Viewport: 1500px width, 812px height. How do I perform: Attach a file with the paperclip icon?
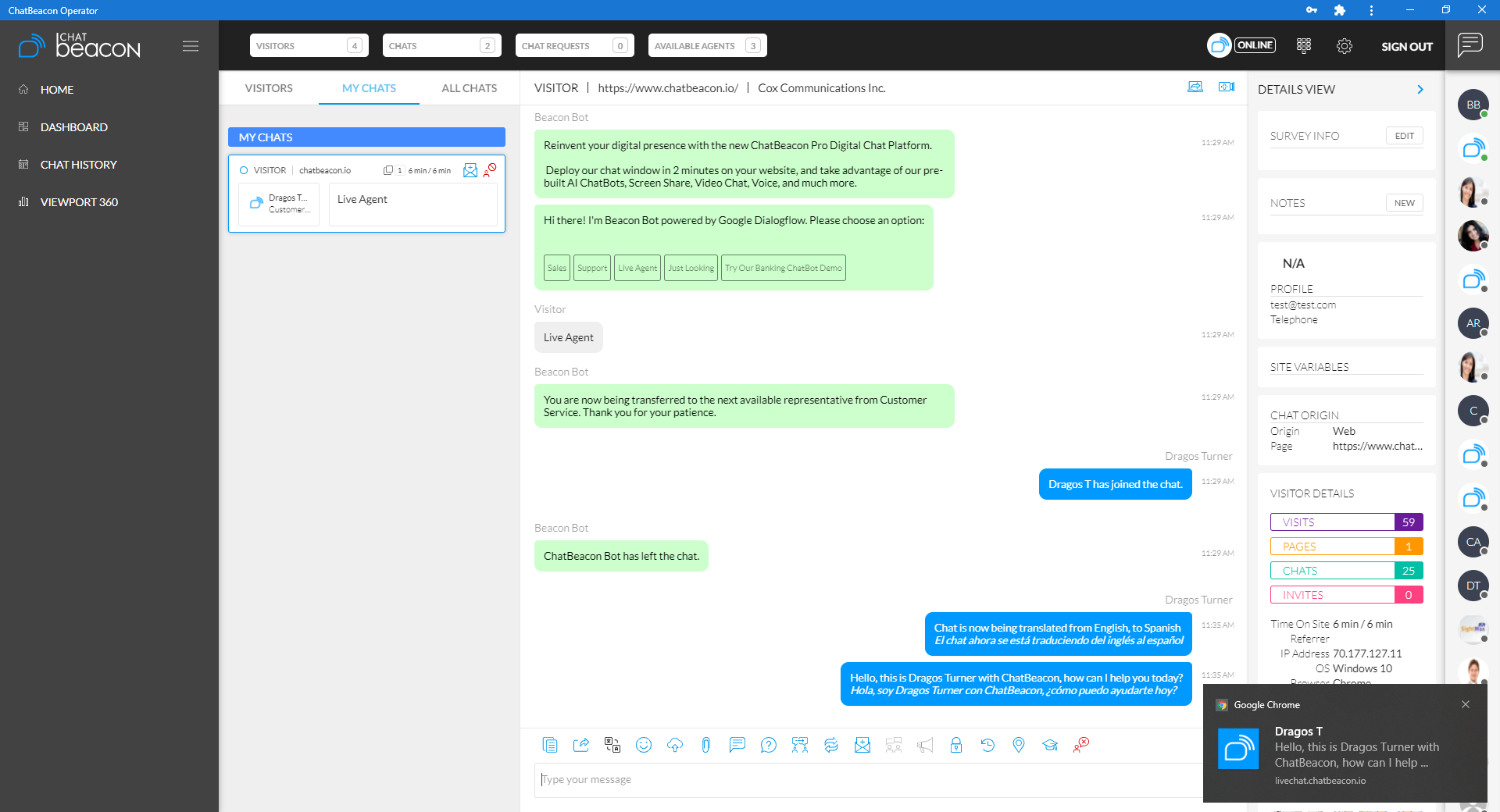(705, 745)
